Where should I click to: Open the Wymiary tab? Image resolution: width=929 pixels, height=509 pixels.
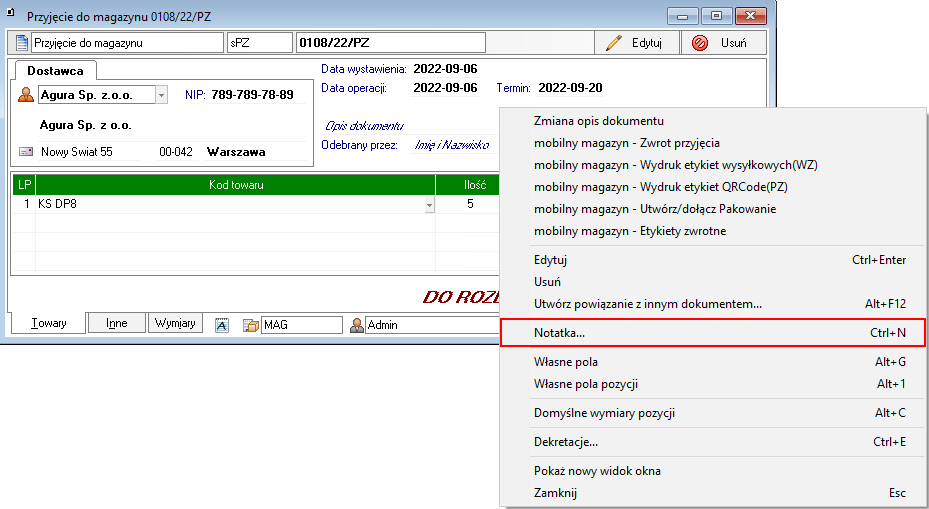(175, 324)
